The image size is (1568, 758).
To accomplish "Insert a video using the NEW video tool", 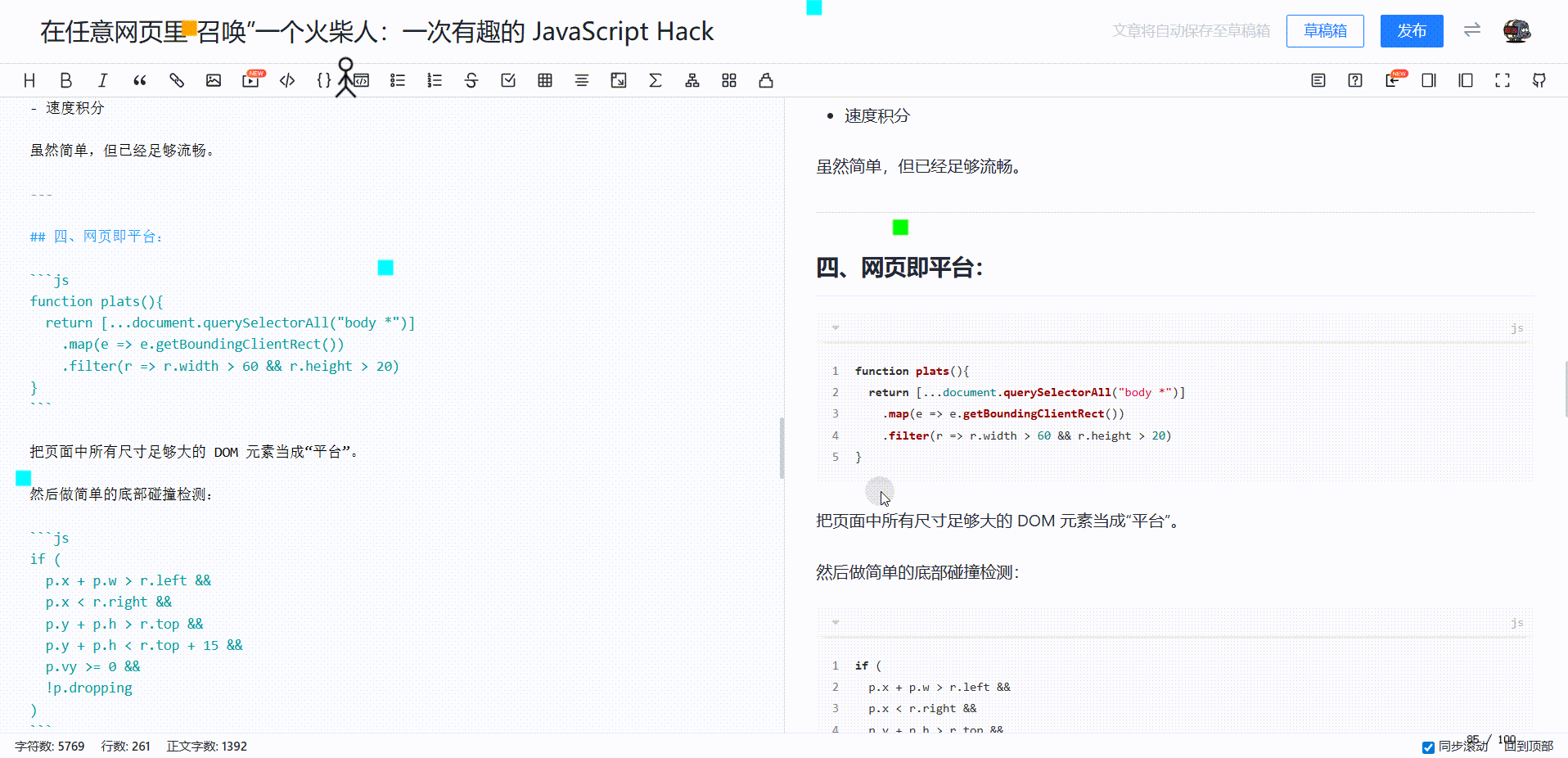I will (x=250, y=80).
